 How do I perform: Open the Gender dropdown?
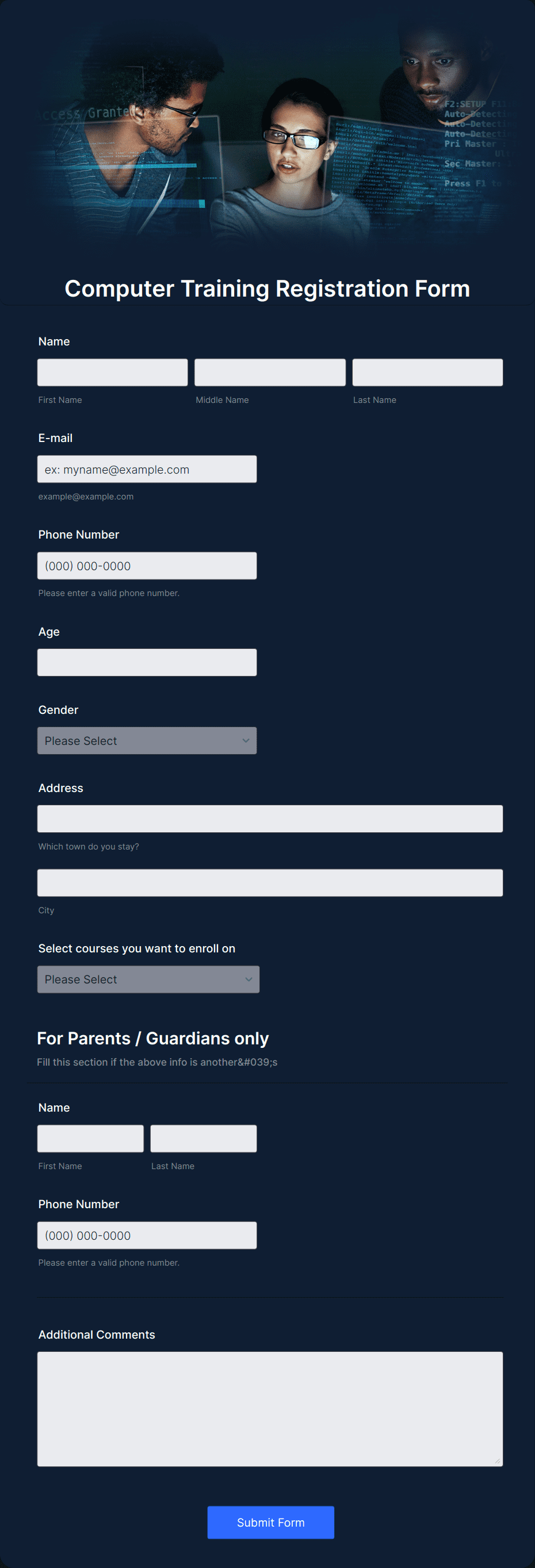[x=147, y=740]
